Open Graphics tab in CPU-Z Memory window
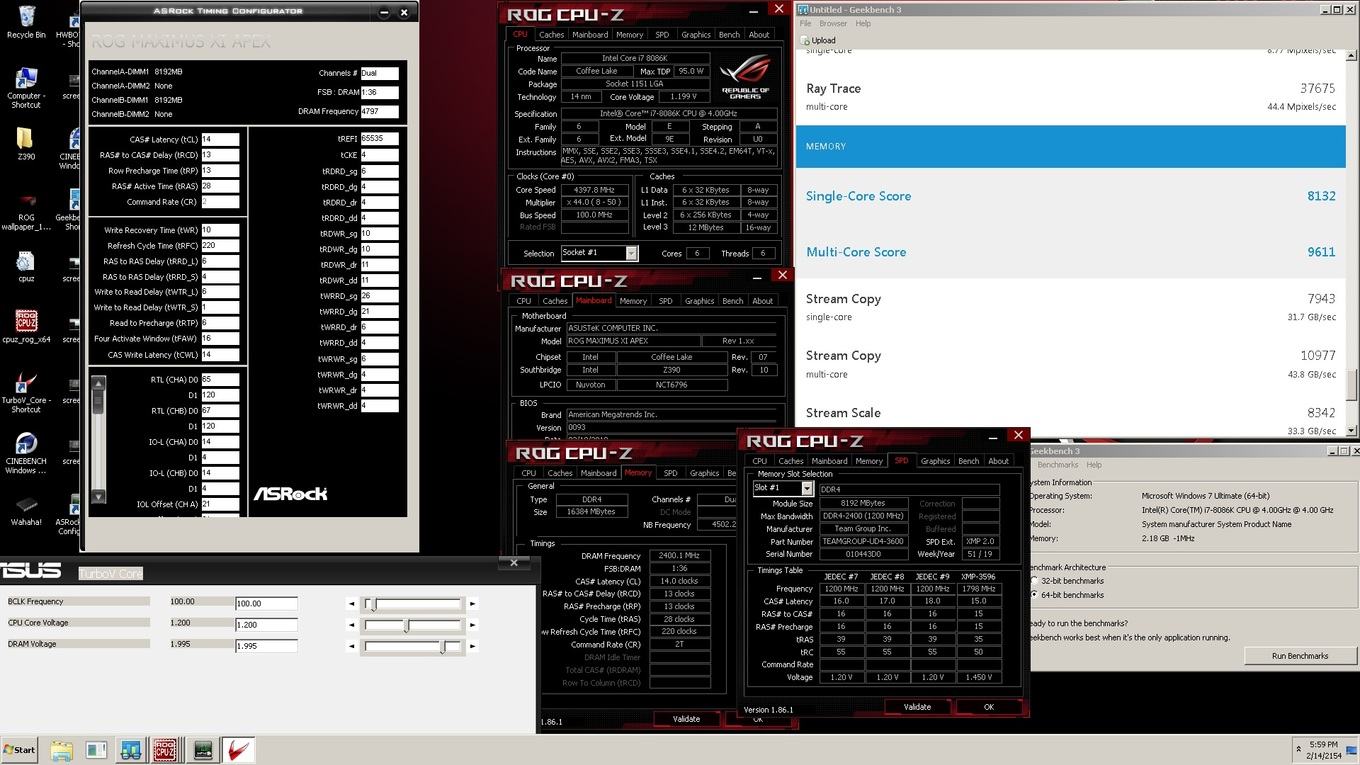 (704, 472)
